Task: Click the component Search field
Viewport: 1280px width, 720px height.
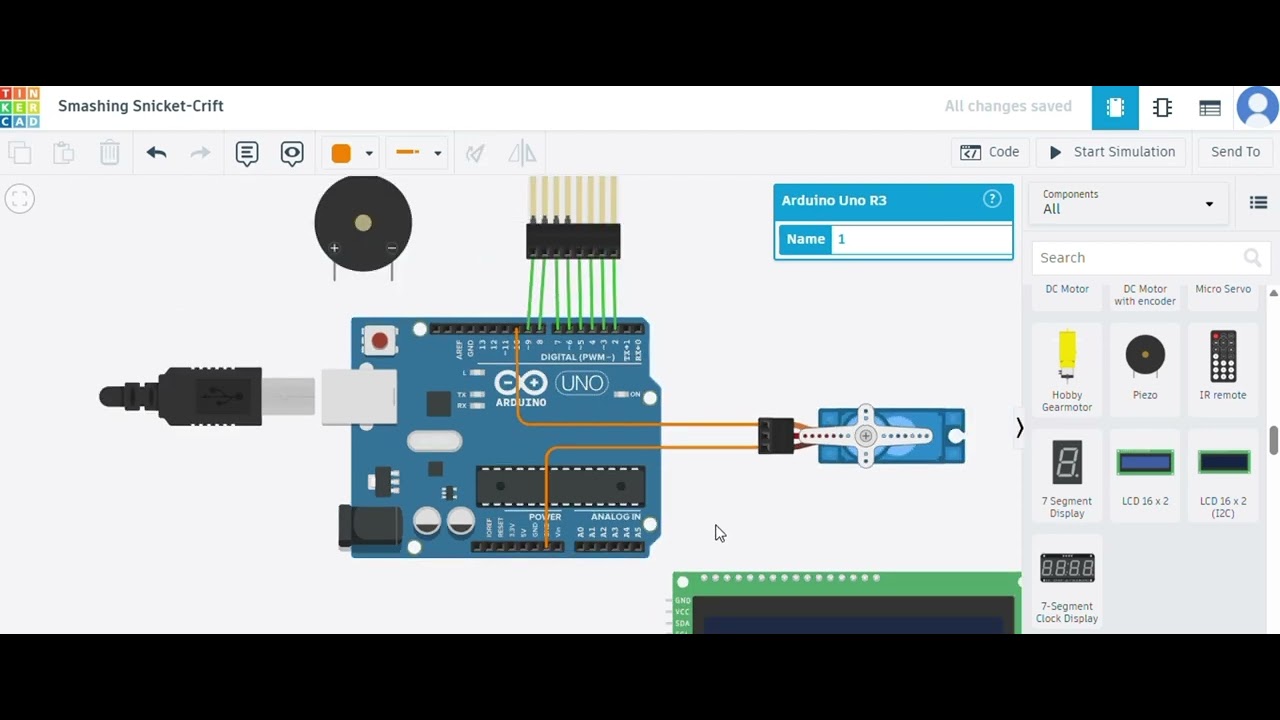Action: (1151, 258)
